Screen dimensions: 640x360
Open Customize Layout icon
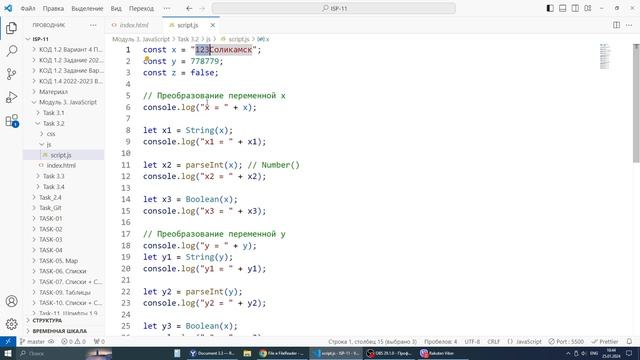(588, 8)
